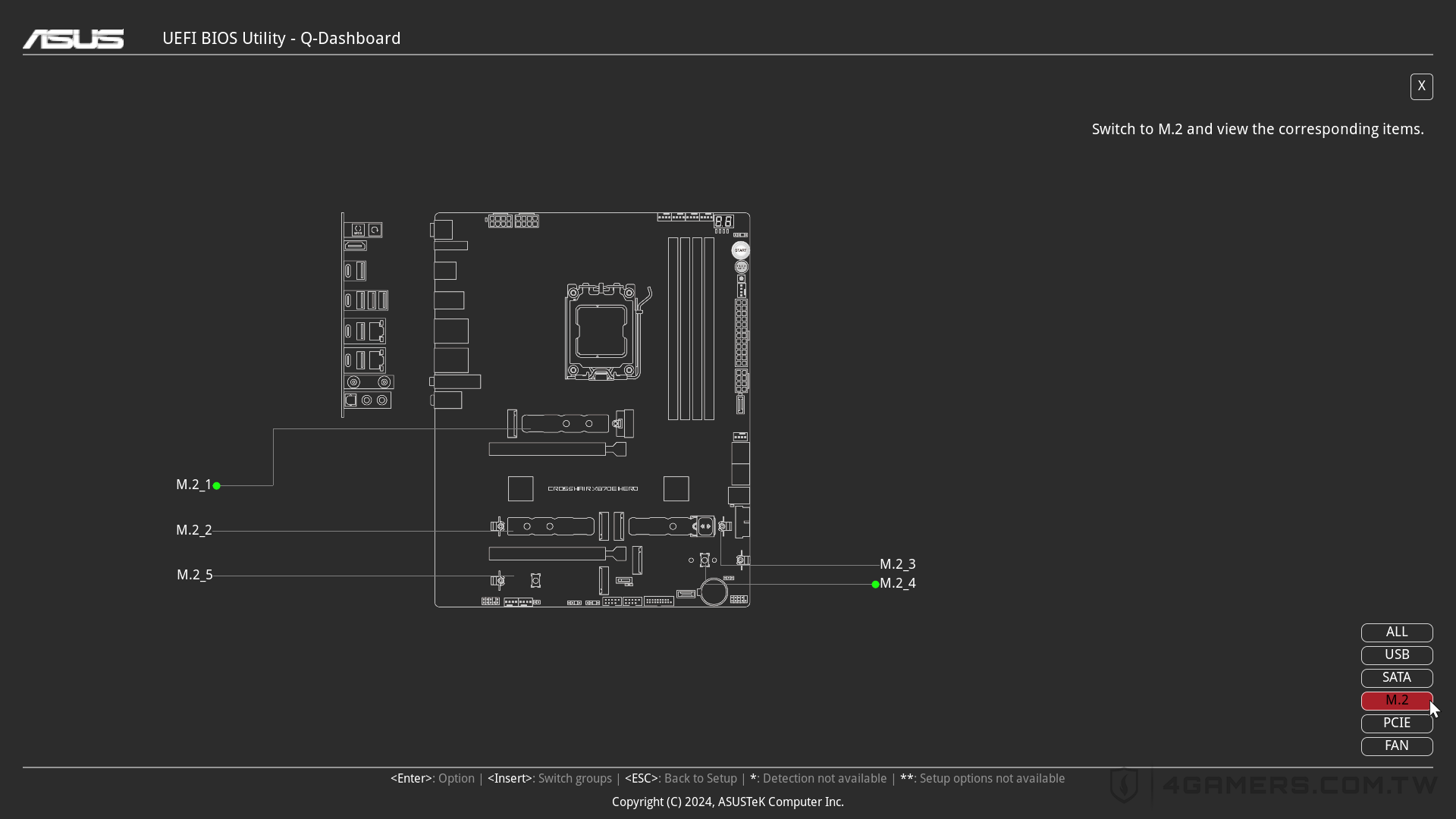Click the green indicator beside M.2_1
Screen dimensions: 1456x819
pos(217,485)
